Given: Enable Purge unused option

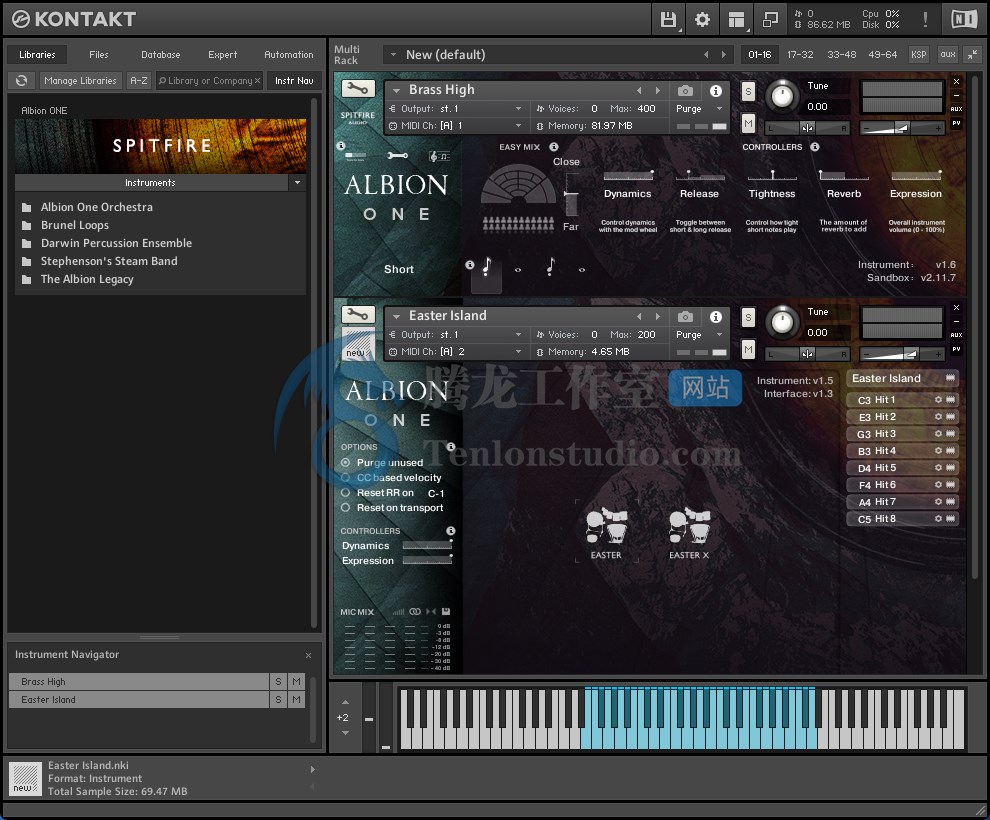Looking at the screenshot, I should (x=345, y=463).
